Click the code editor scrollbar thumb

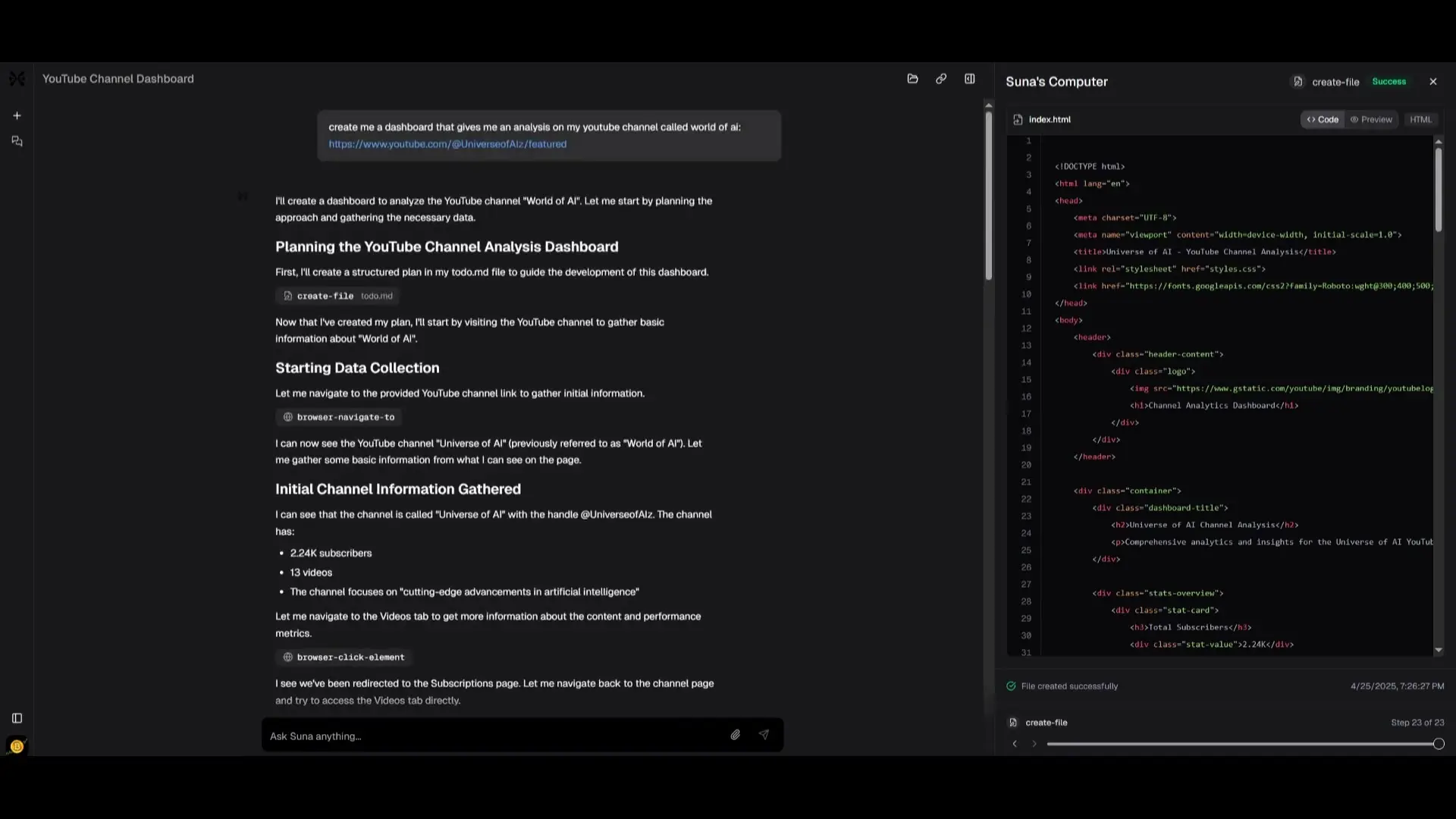[x=1438, y=190]
